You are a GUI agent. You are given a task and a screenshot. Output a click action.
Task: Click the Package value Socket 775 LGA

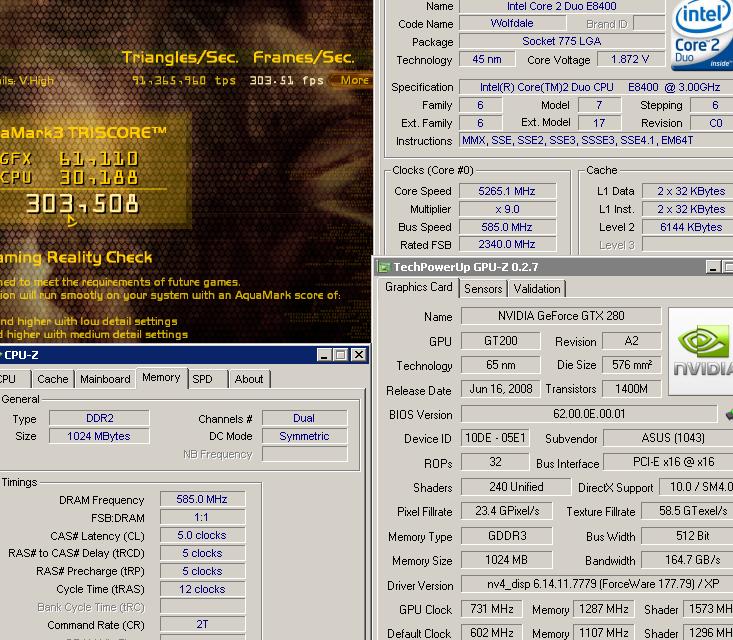coord(562,41)
